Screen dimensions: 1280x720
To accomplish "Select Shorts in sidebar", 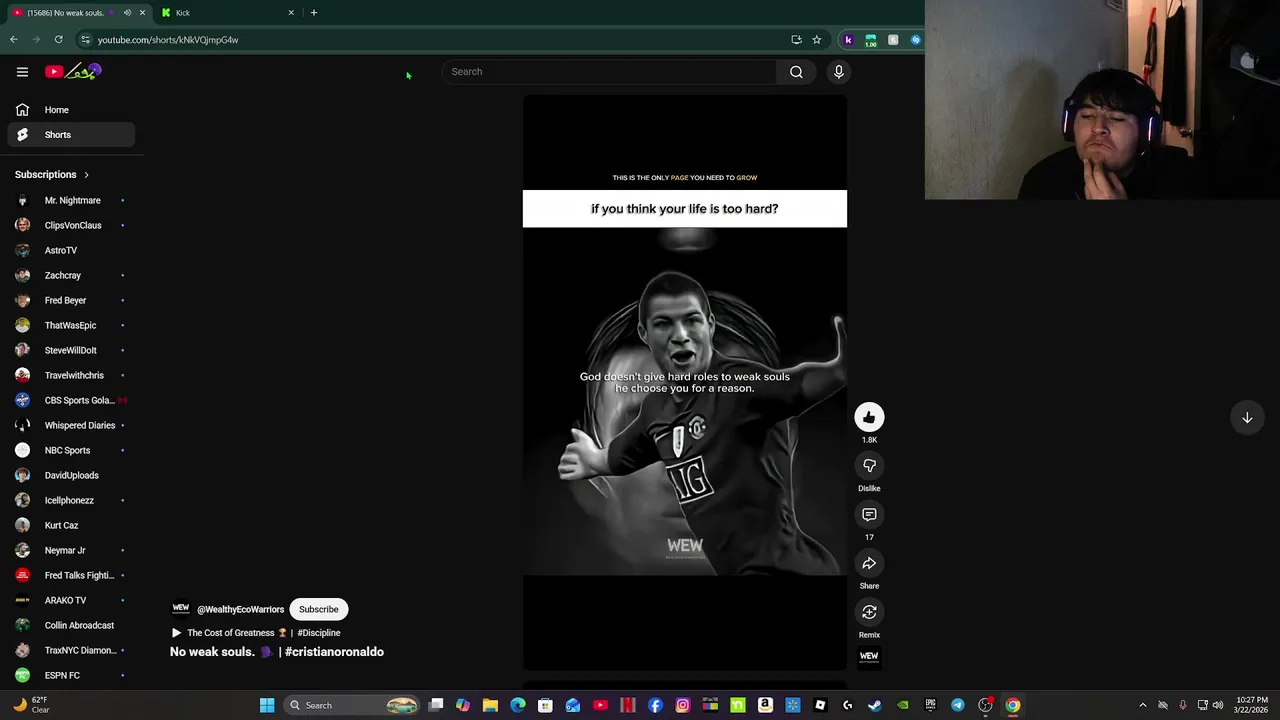I will [x=71, y=135].
